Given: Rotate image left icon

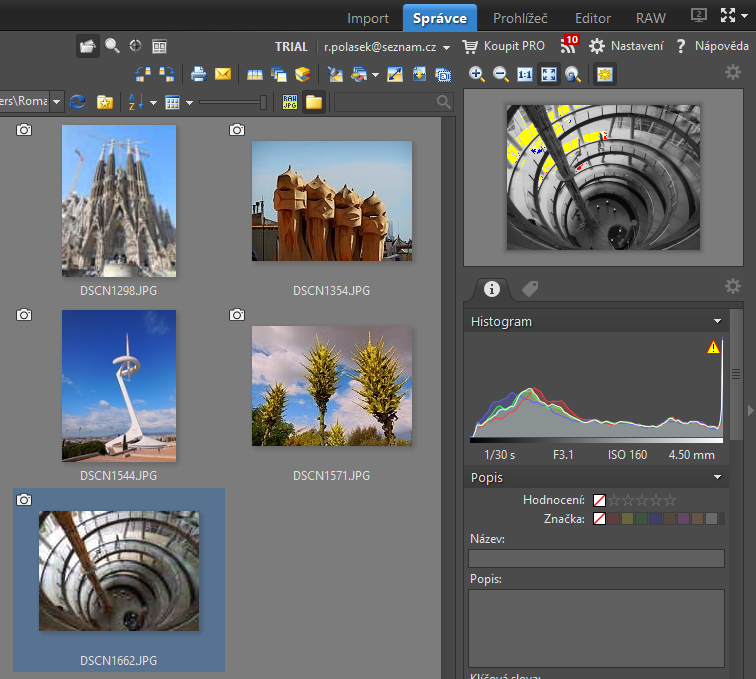Looking at the screenshot, I should click(x=143, y=74).
